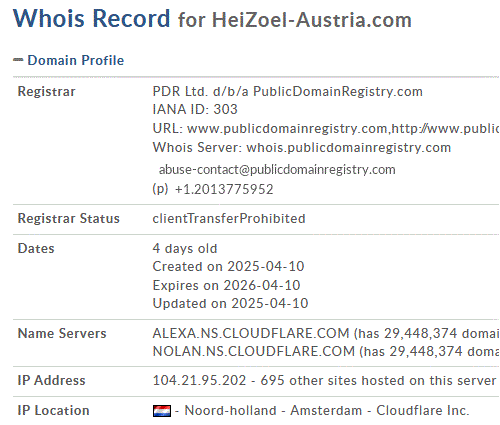500x425 pixels.
Task: Open ALEXA.NS.CLOUDFLARE.COM name server entry
Action: tap(251, 333)
